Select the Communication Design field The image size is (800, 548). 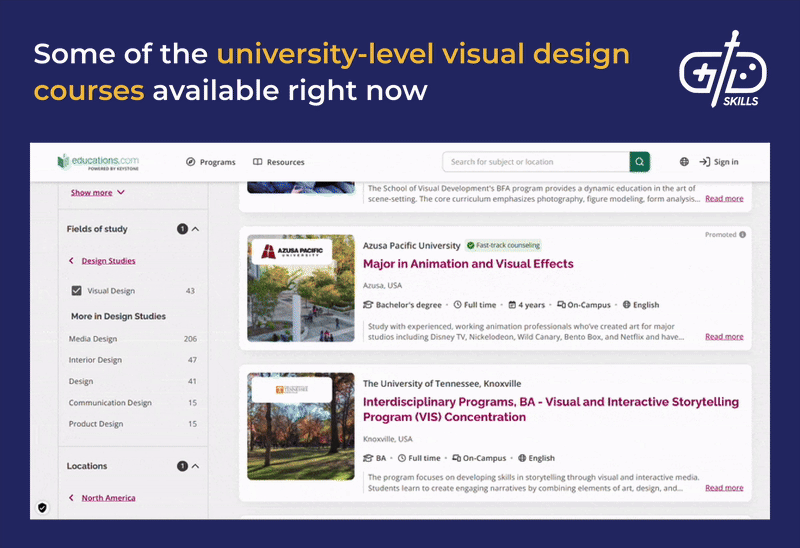tap(133, 403)
